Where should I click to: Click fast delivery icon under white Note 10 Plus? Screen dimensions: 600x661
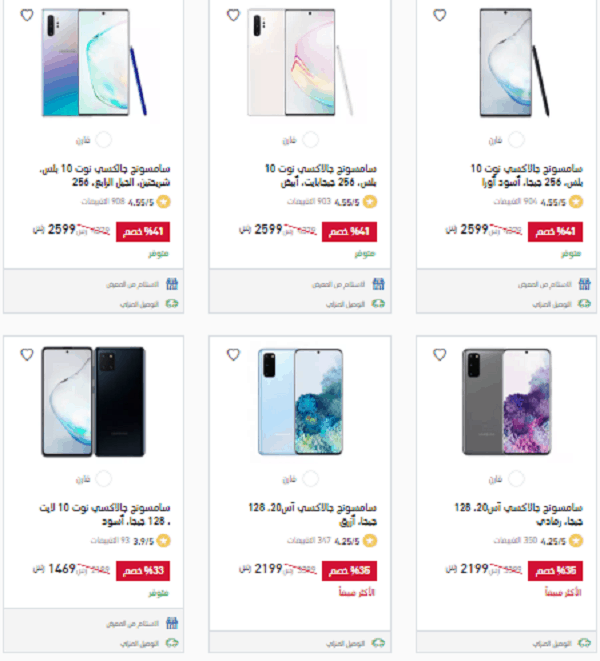coord(378,304)
